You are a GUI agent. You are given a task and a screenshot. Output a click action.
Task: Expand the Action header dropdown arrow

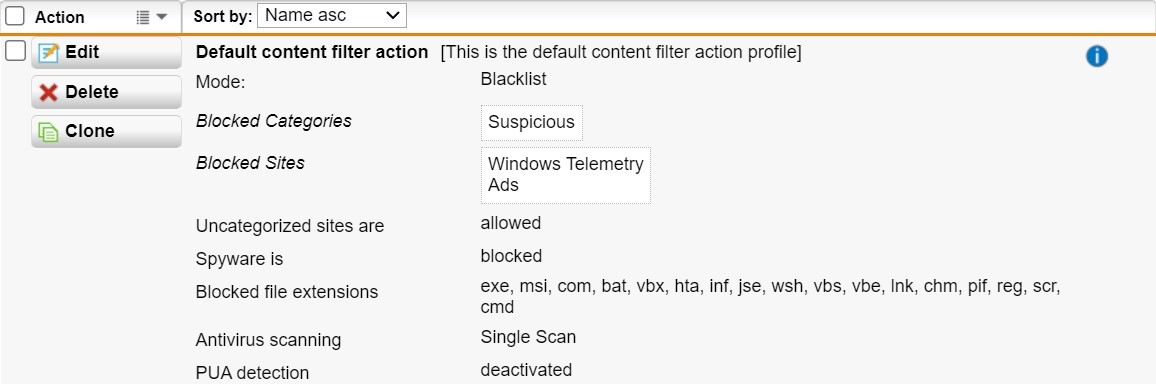tap(161, 17)
